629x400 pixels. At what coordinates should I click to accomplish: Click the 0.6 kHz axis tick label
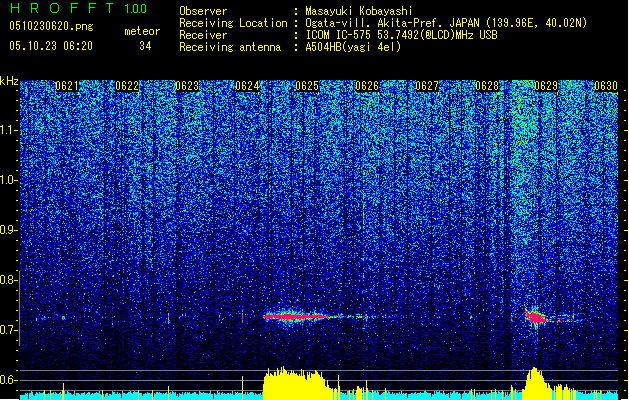click(x=8, y=380)
